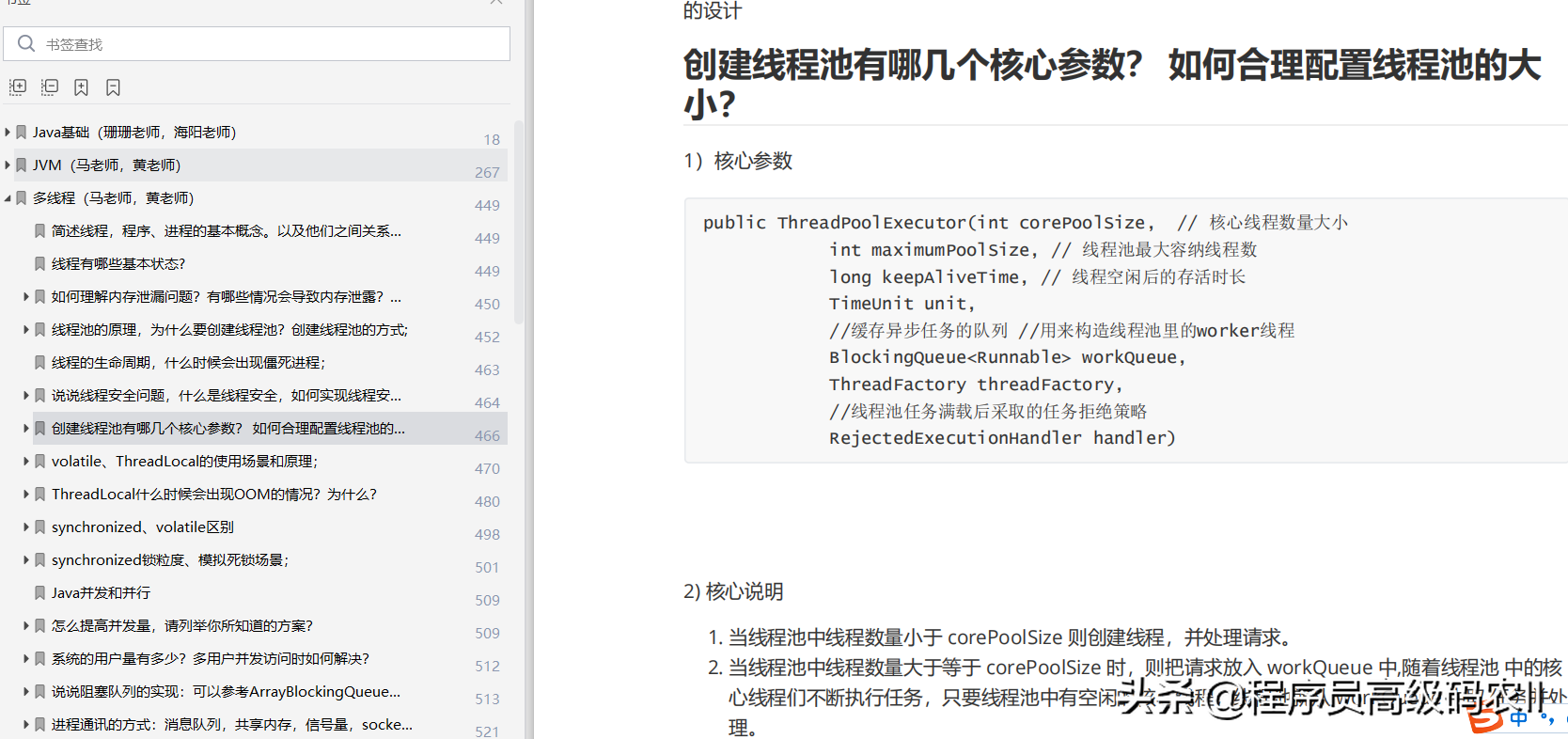This screenshot has width=1568, height=739.
Task: Click page number 267 in bookmark list
Action: [487, 173]
